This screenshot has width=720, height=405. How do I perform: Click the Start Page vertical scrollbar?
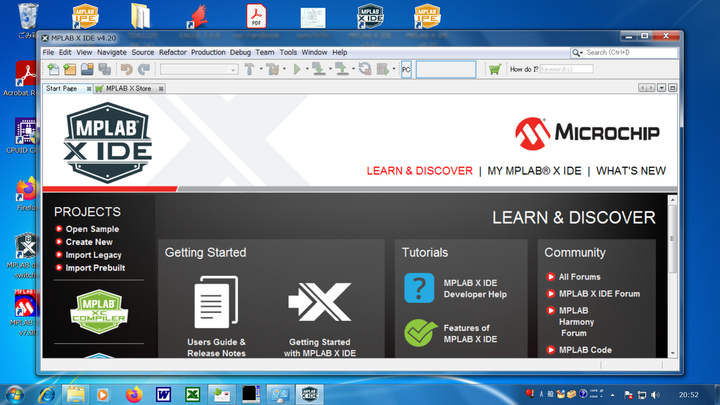[673, 280]
